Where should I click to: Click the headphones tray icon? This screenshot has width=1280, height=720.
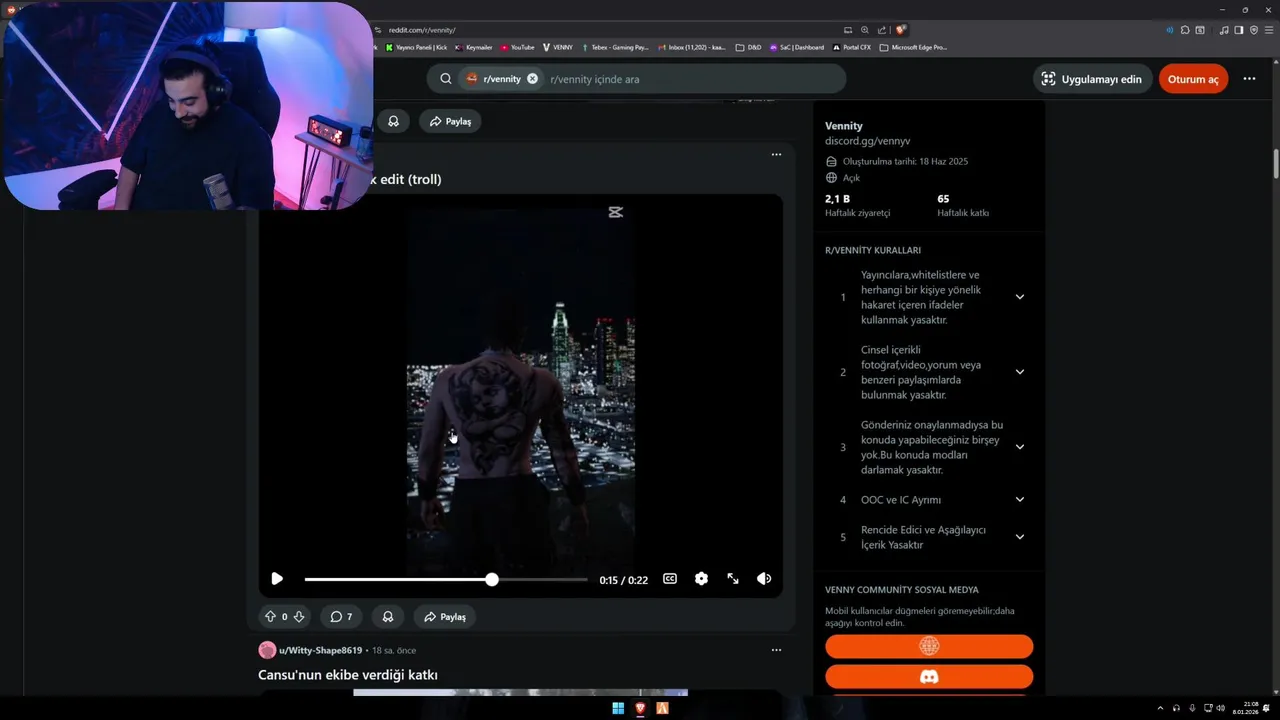click(x=1176, y=708)
